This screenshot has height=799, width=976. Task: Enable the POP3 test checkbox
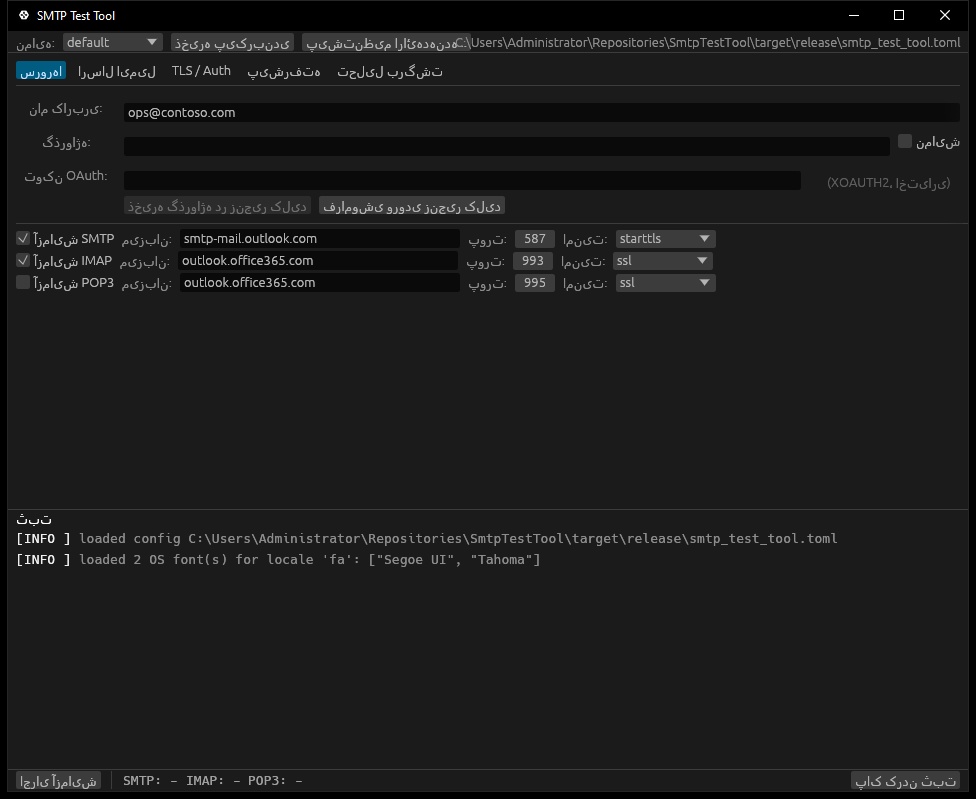(23, 283)
